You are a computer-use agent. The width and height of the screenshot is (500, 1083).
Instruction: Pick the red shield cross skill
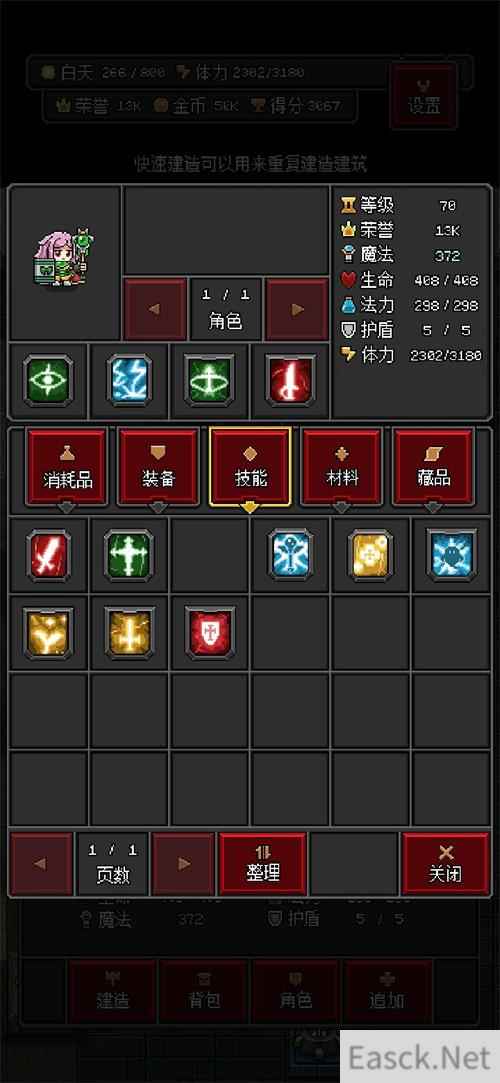(x=210, y=633)
